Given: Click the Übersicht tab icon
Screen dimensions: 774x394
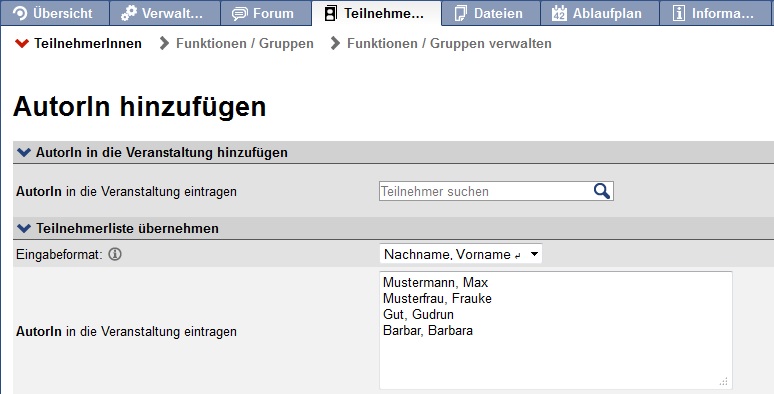Looking at the screenshot, I should click(x=20, y=13).
